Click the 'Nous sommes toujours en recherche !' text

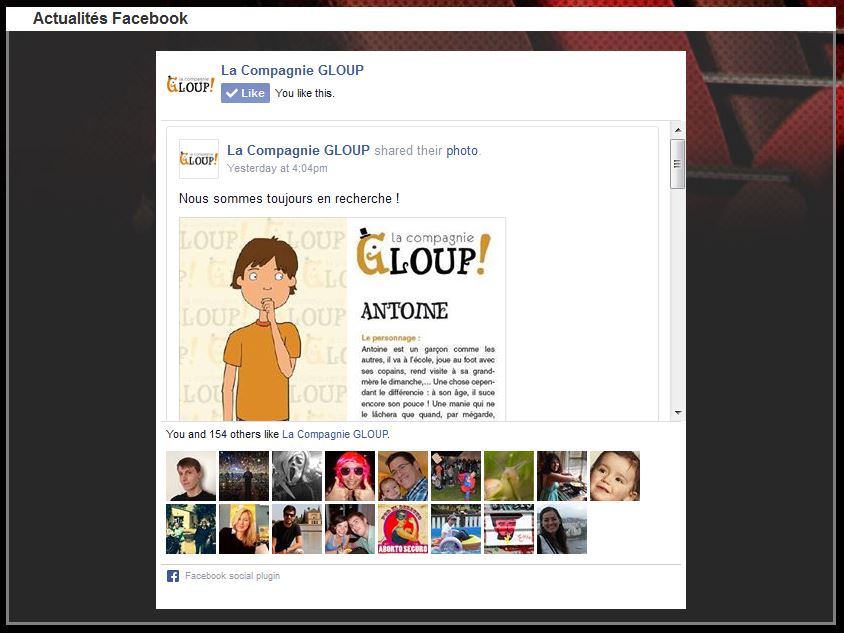[x=289, y=199]
